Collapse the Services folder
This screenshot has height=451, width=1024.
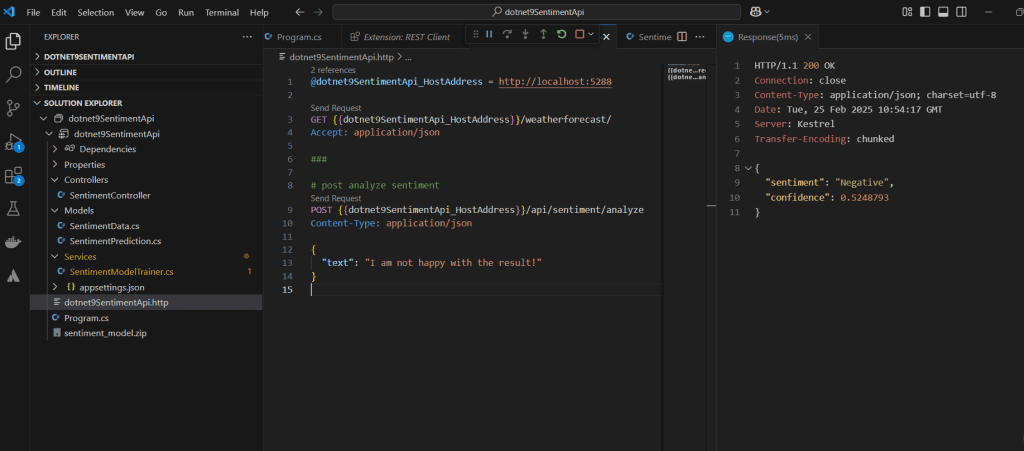(55, 257)
